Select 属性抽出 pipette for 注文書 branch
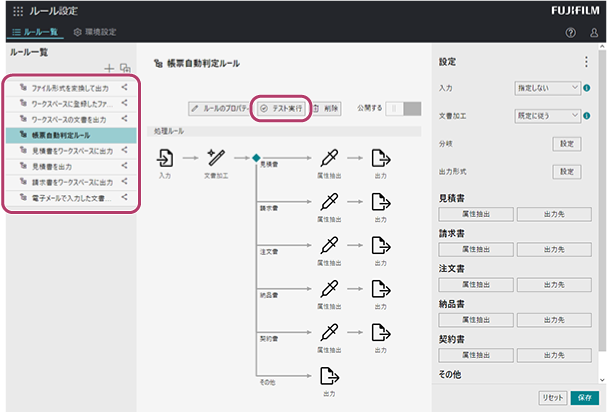The image size is (607, 413). (329, 245)
